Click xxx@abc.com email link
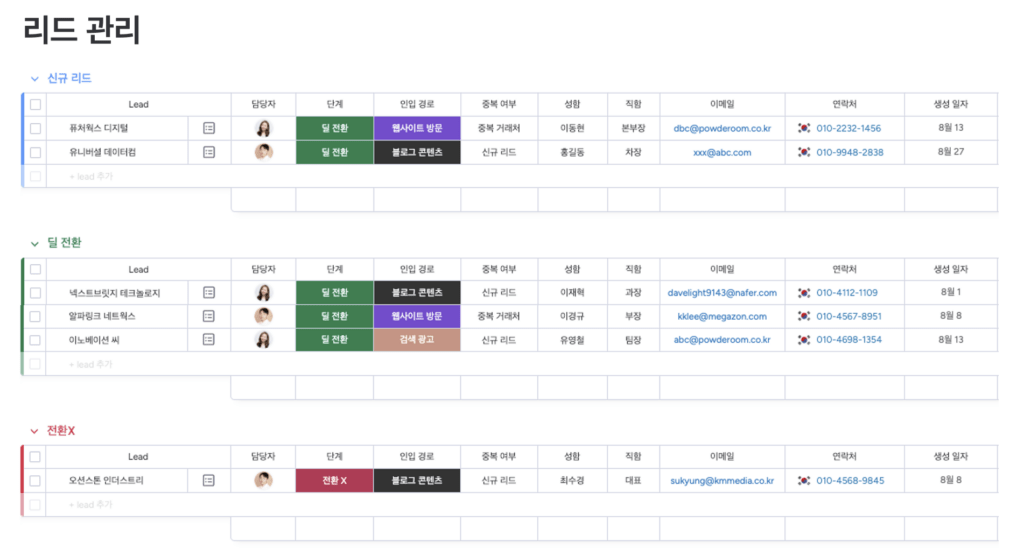Viewport: 1024px width, 549px height. coord(722,153)
